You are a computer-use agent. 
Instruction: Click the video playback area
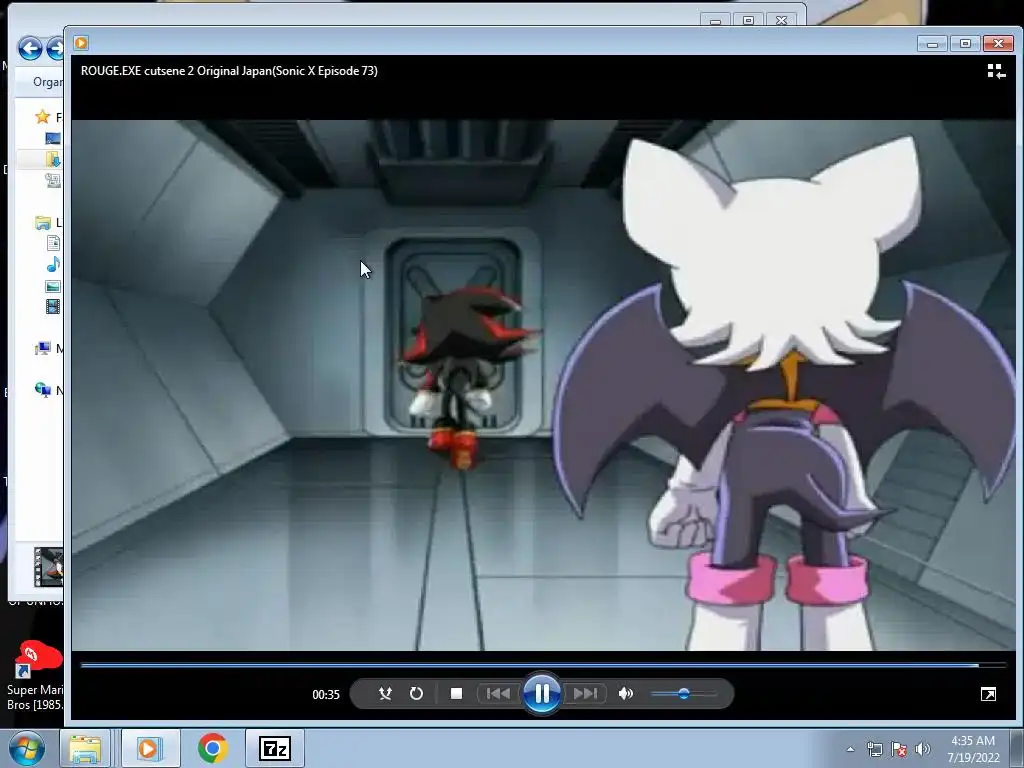(543, 385)
